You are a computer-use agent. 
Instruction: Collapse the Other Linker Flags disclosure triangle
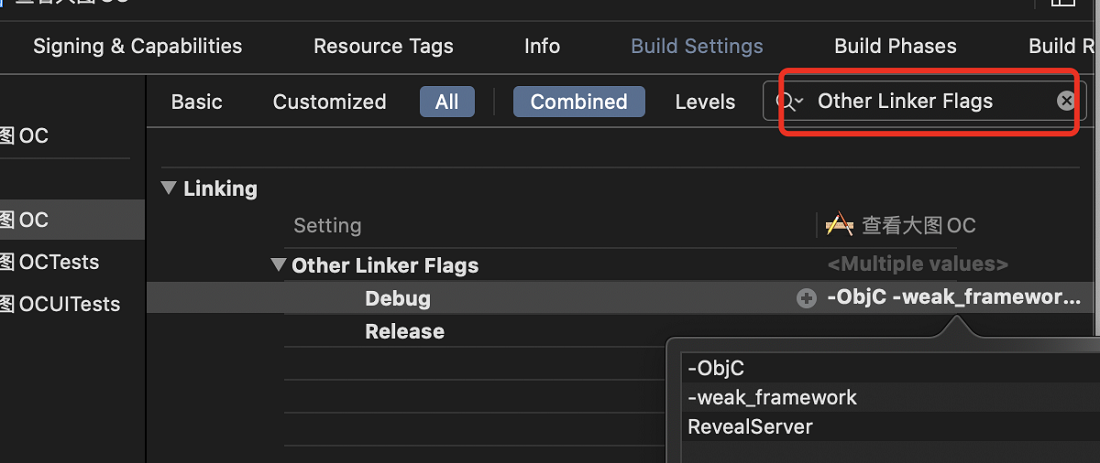coord(279,265)
